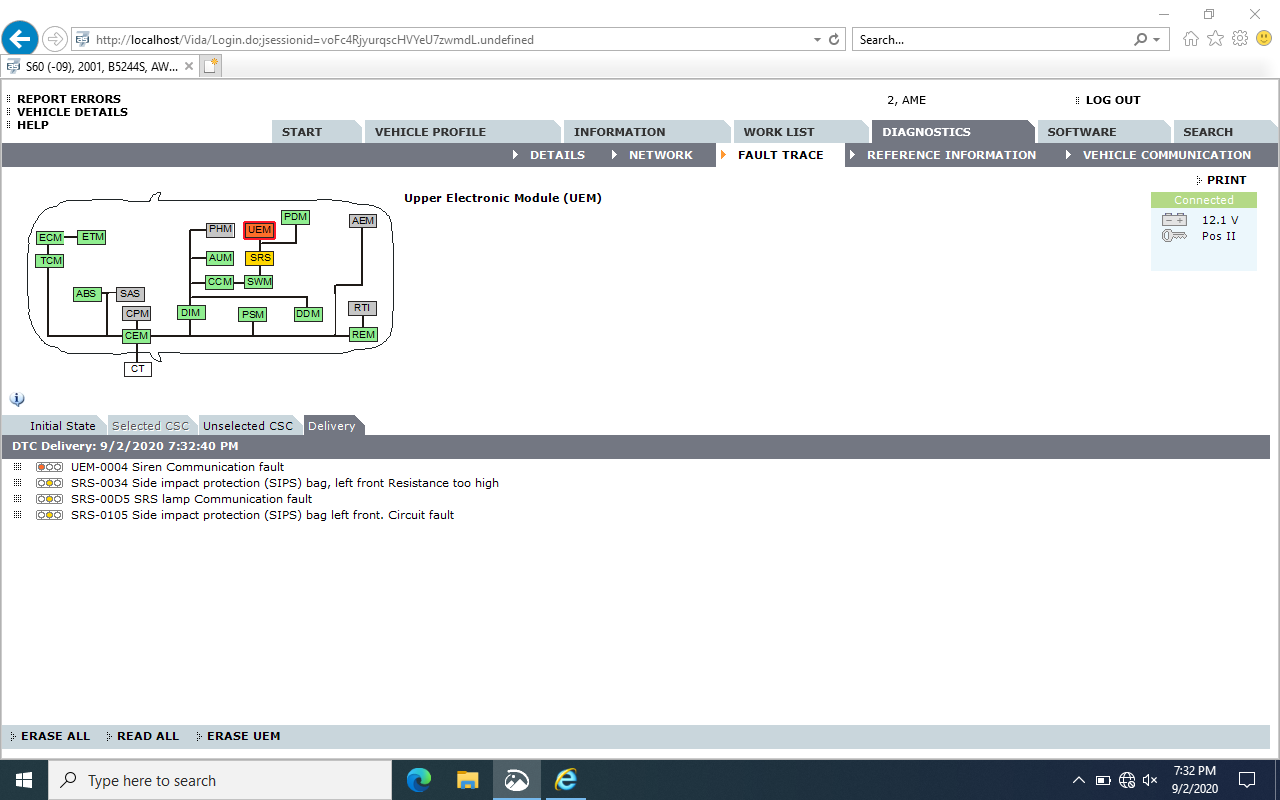Click the READ ALL button

tap(148, 736)
